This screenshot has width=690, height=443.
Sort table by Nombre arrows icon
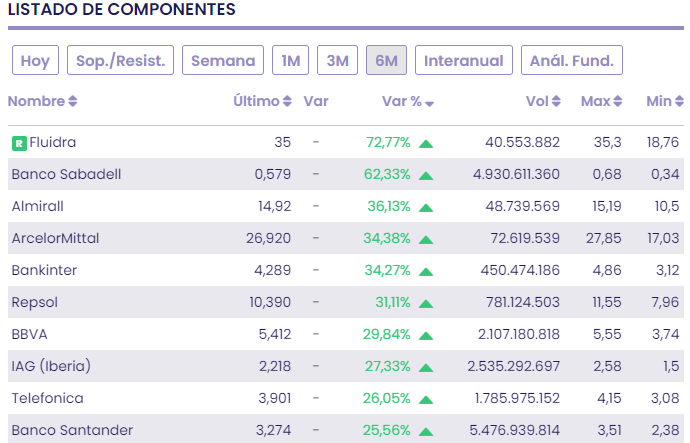[x=73, y=102]
